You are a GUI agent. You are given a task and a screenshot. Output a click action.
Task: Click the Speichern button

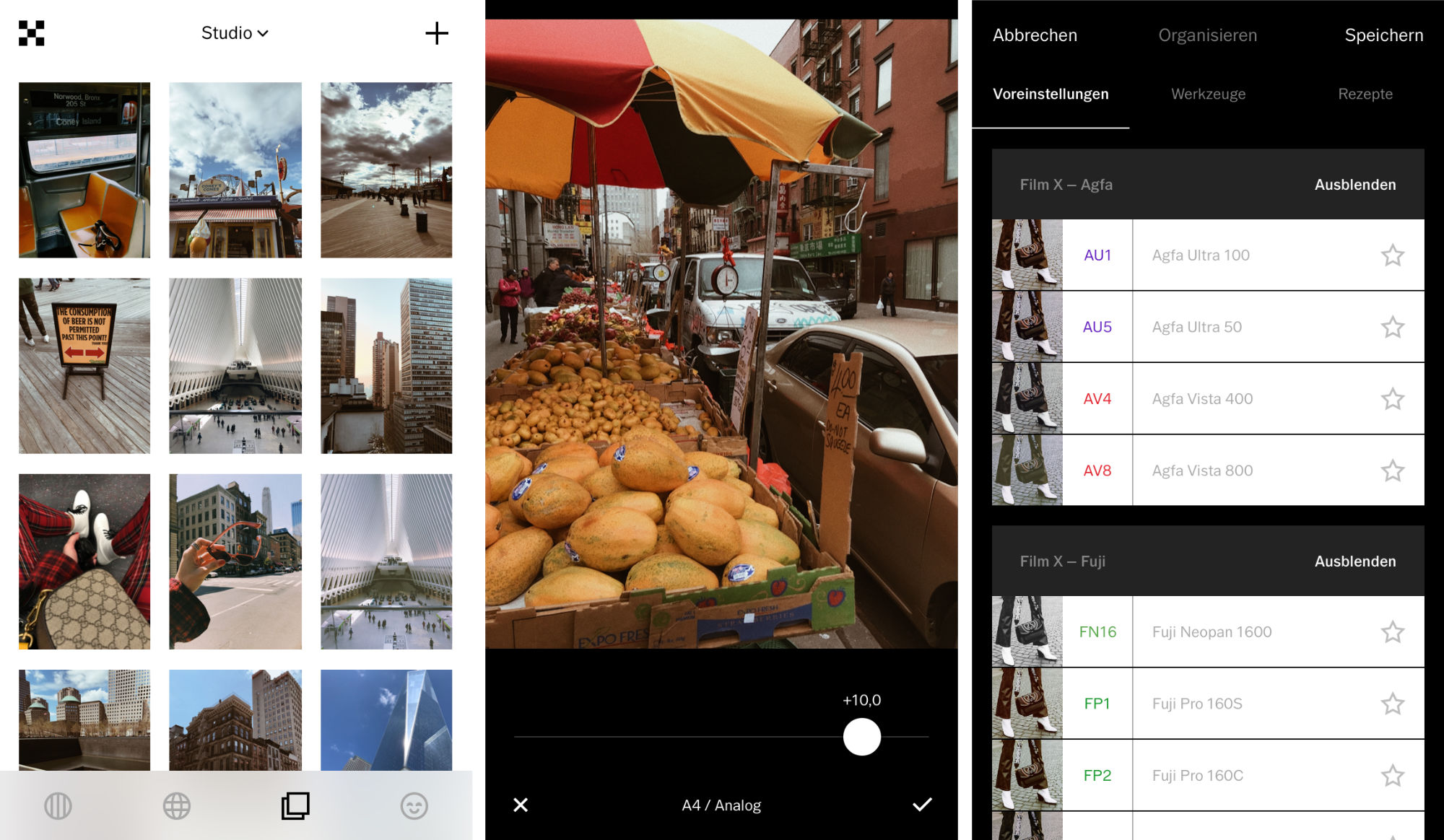(1383, 35)
